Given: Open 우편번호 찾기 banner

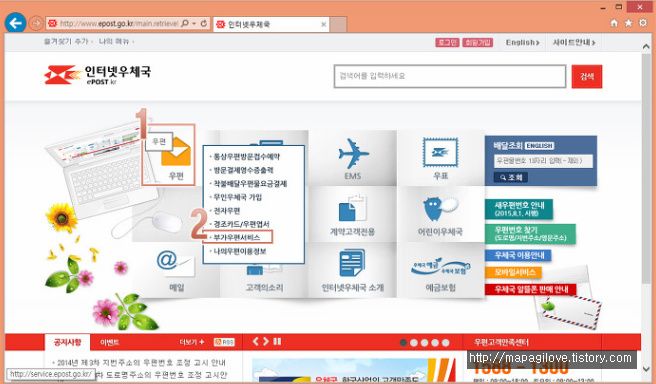Looking at the screenshot, I should (530, 234).
